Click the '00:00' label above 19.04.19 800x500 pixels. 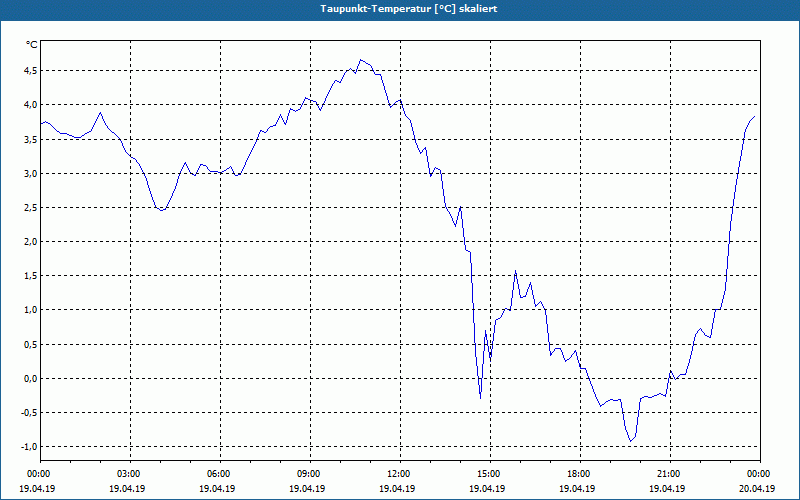click(x=37, y=474)
